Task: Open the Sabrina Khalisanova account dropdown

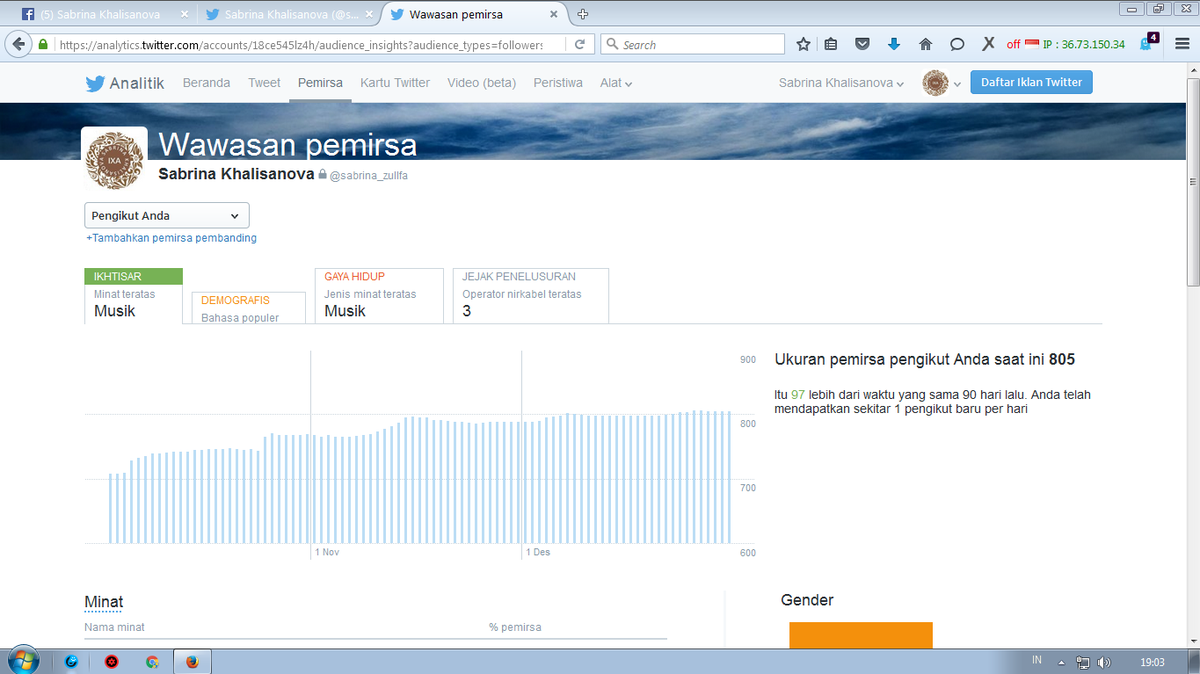Action: (x=841, y=83)
